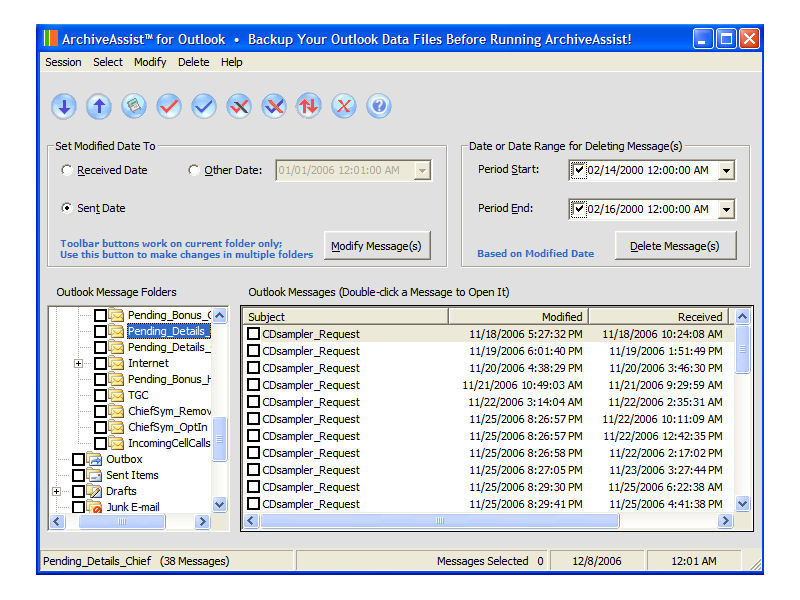Viewport: 800px width, 600px height.
Task: Click the blue down-arrow toolbar button
Action: [x=64, y=107]
